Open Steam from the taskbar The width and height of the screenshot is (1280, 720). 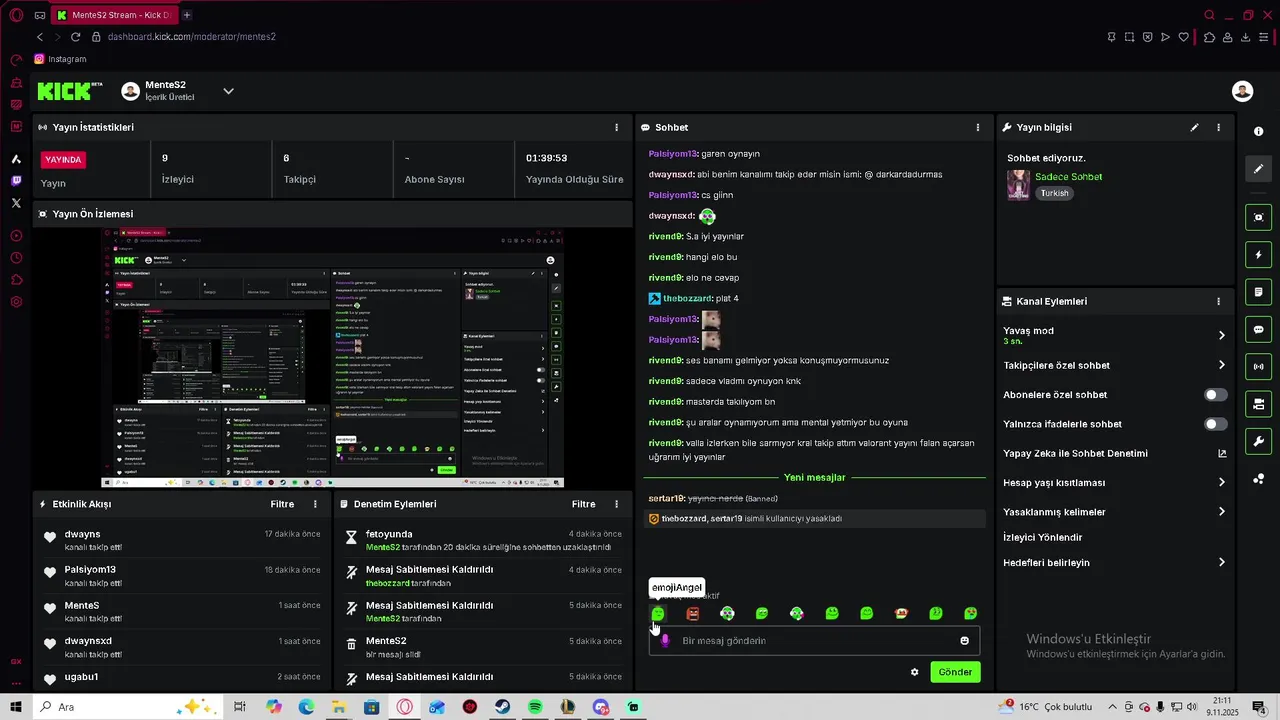point(502,707)
